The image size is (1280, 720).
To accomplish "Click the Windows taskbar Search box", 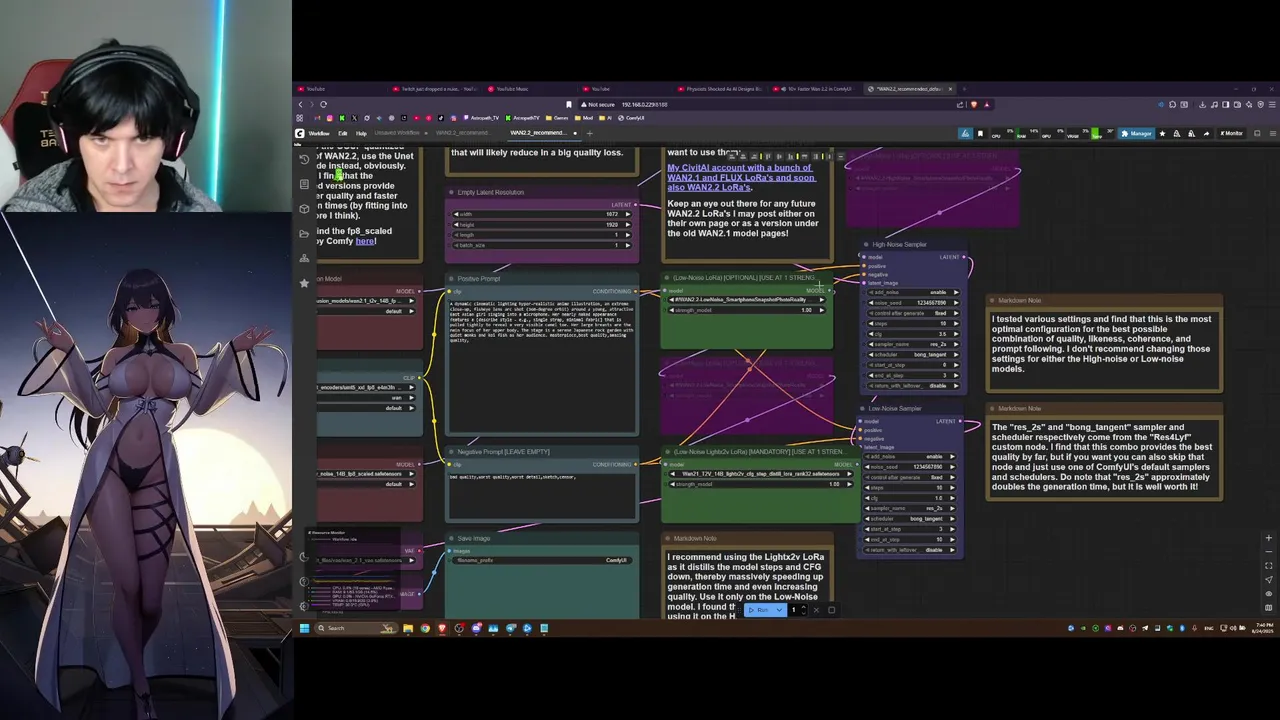I will point(358,628).
